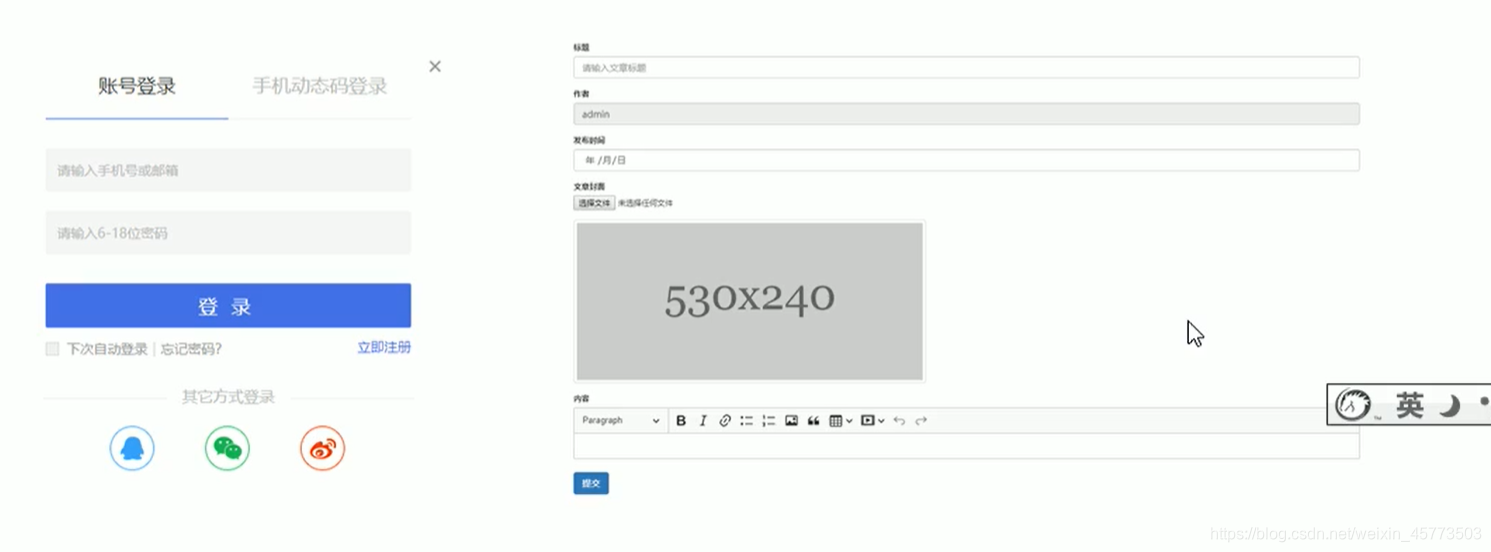Focus the article title input field
This screenshot has width=1491, height=552.
click(966, 67)
